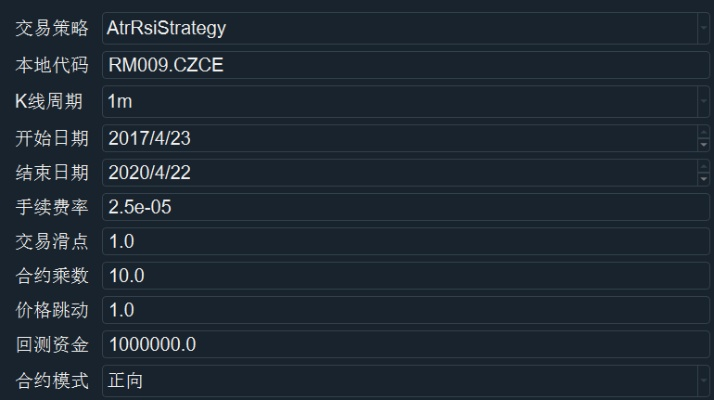The width and height of the screenshot is (714, 400).
Task: Open the 合约模式 dropdown arrow
Action: point(703,380)
